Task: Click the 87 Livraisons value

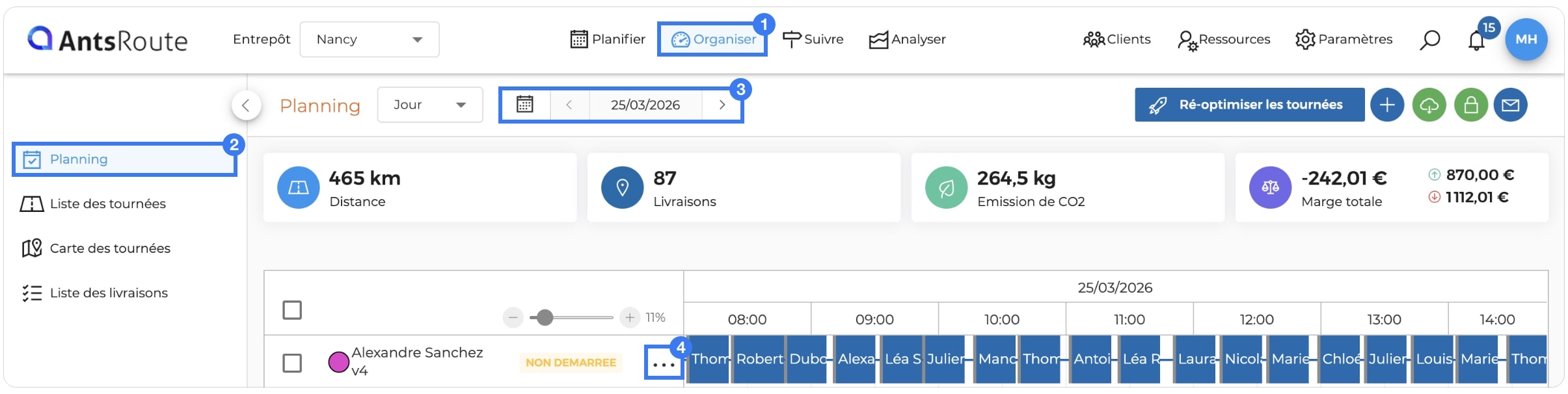Action: coord(665,178)
